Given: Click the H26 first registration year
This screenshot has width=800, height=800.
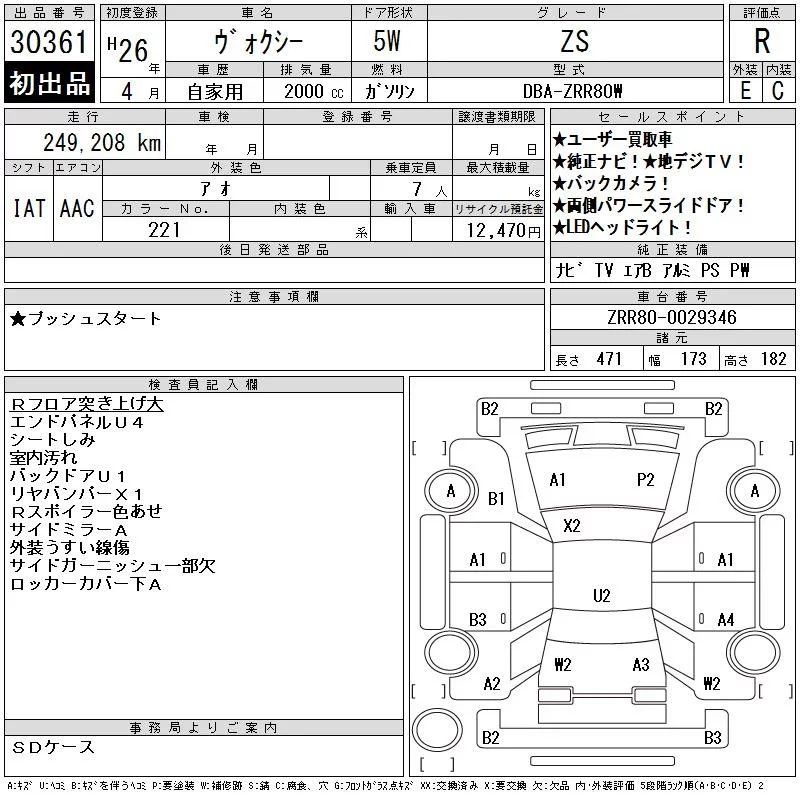Looking at the screenshot, I should [x=128, y=49].
